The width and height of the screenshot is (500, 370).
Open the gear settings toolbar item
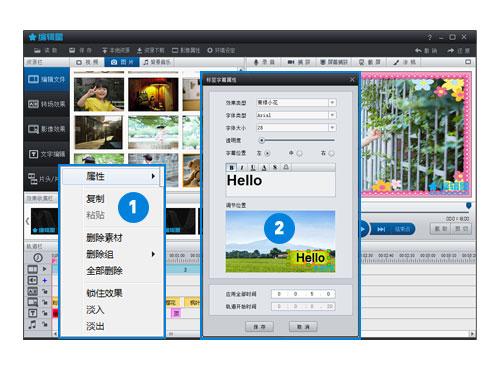tap(221, 50)
